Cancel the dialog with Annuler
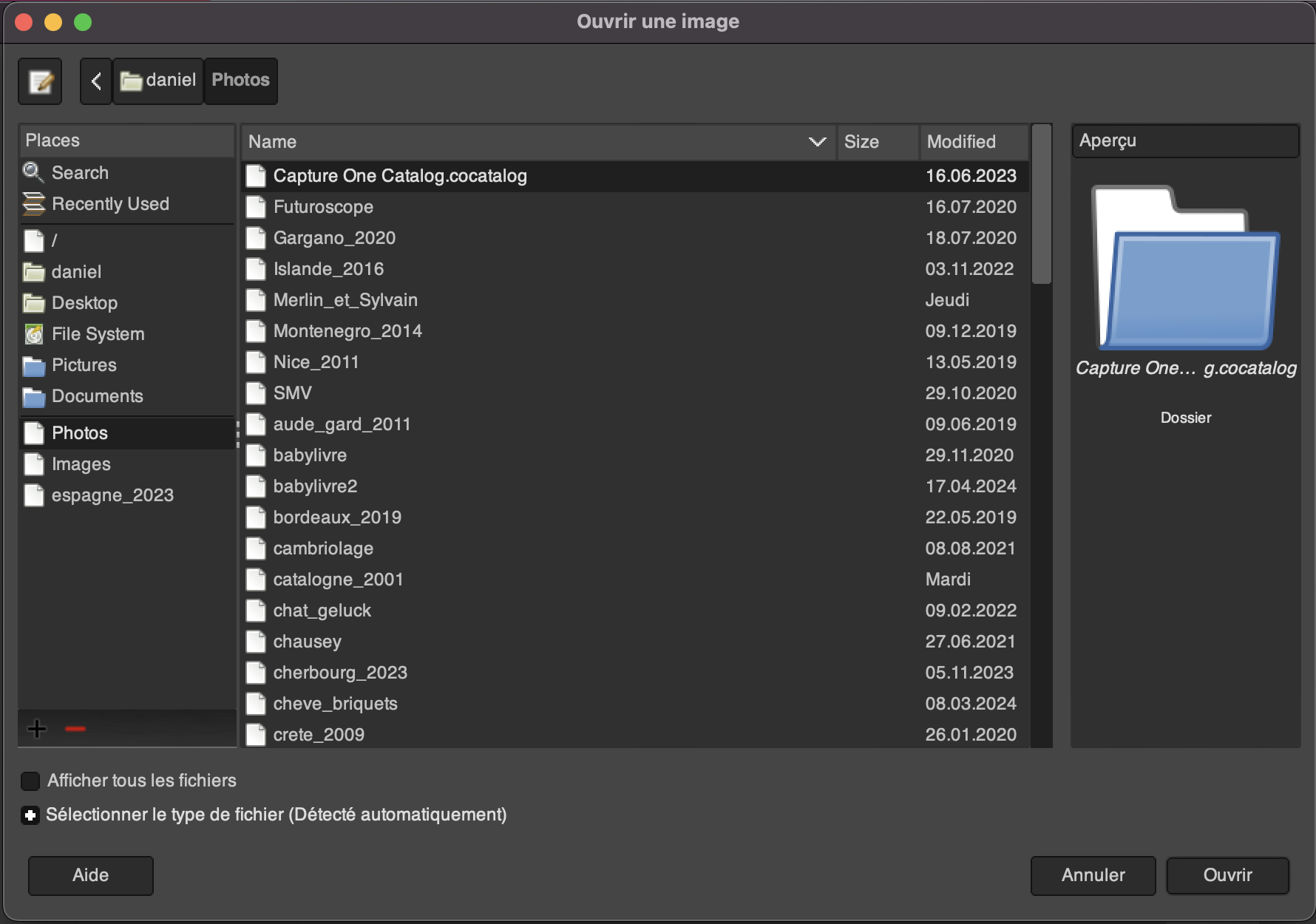Image resolution: width=1316 pixels, height=924 pixels. coord(1093,875)
